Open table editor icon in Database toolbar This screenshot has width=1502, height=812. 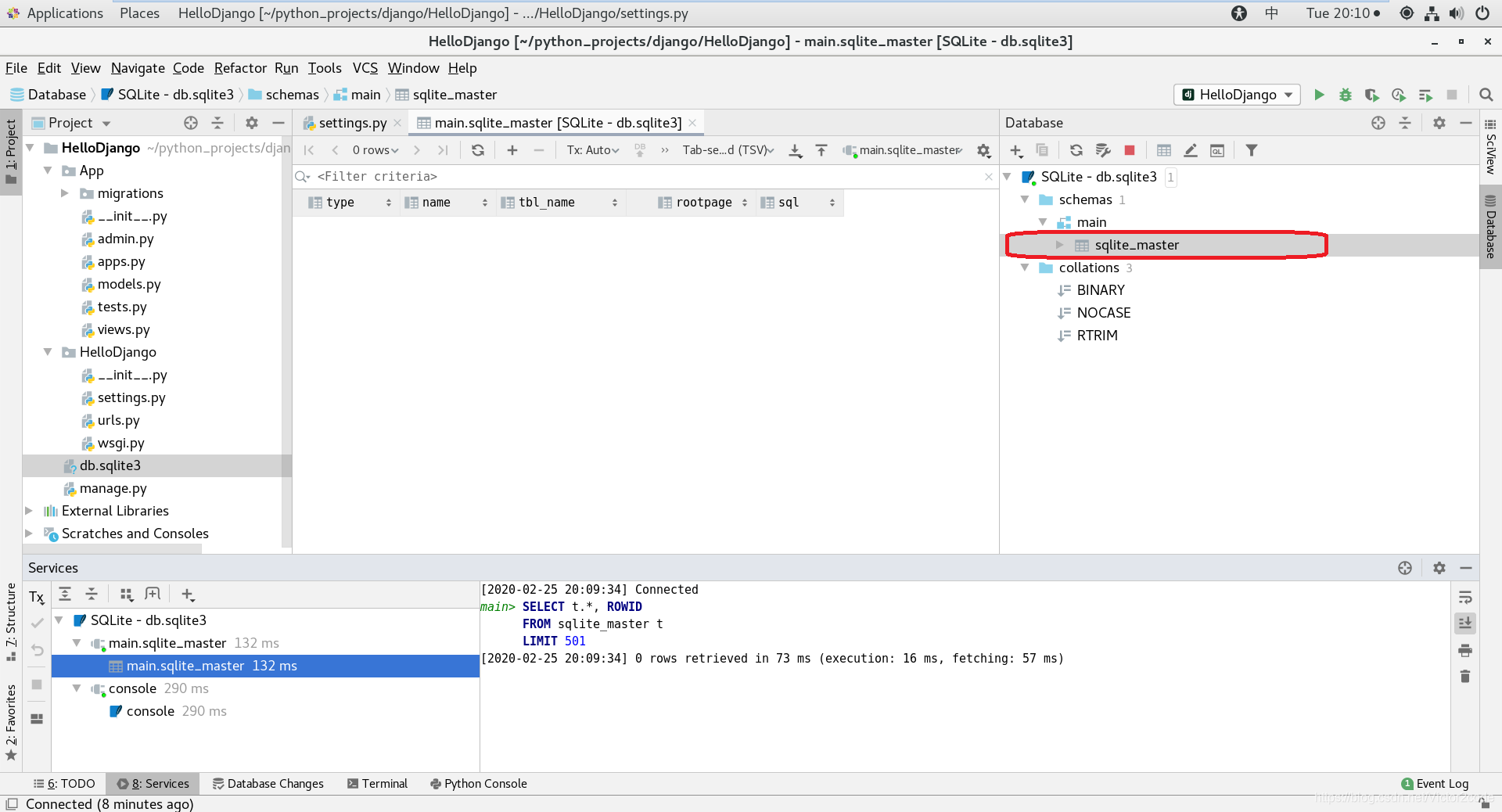[x=1164, y=150]
